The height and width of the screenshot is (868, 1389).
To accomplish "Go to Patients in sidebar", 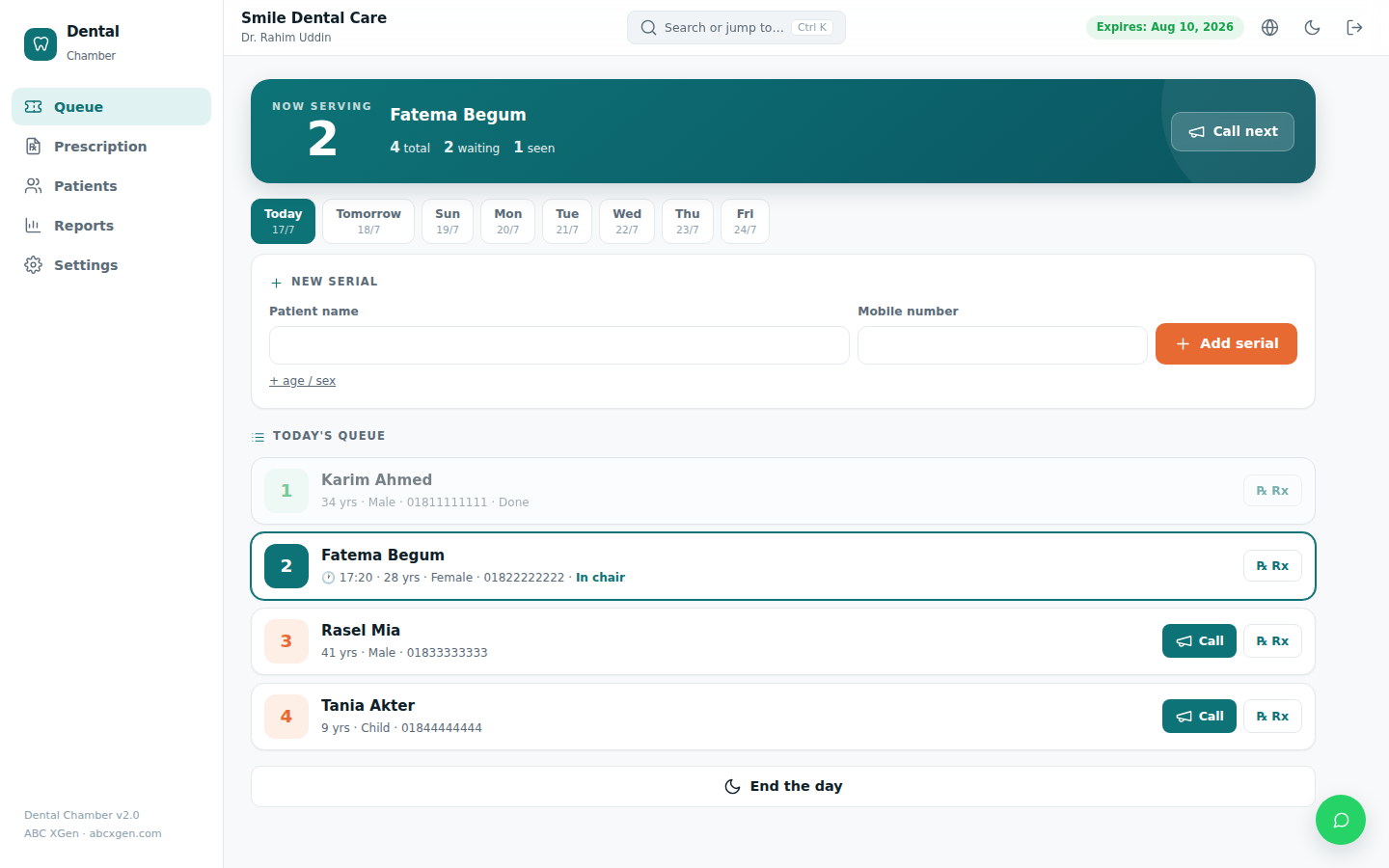I will (x=111, y=185).
